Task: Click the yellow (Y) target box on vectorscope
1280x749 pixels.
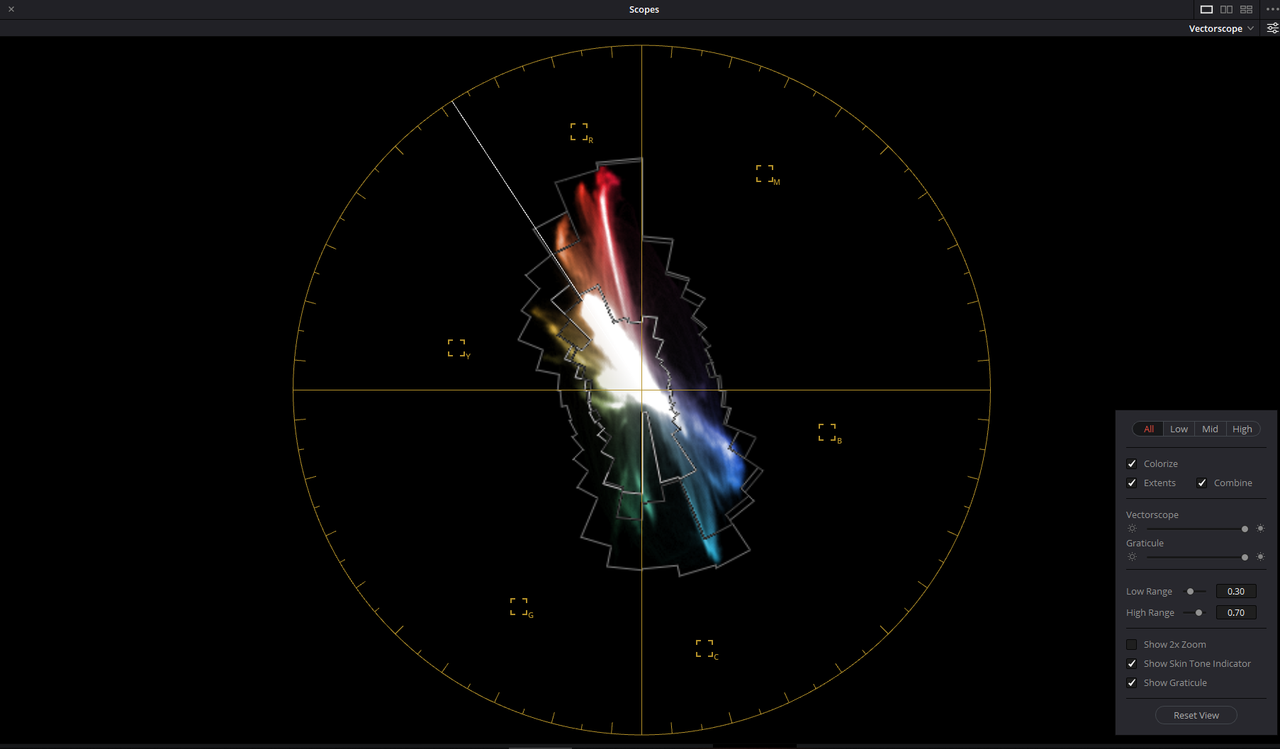Action: coord(457,348)
